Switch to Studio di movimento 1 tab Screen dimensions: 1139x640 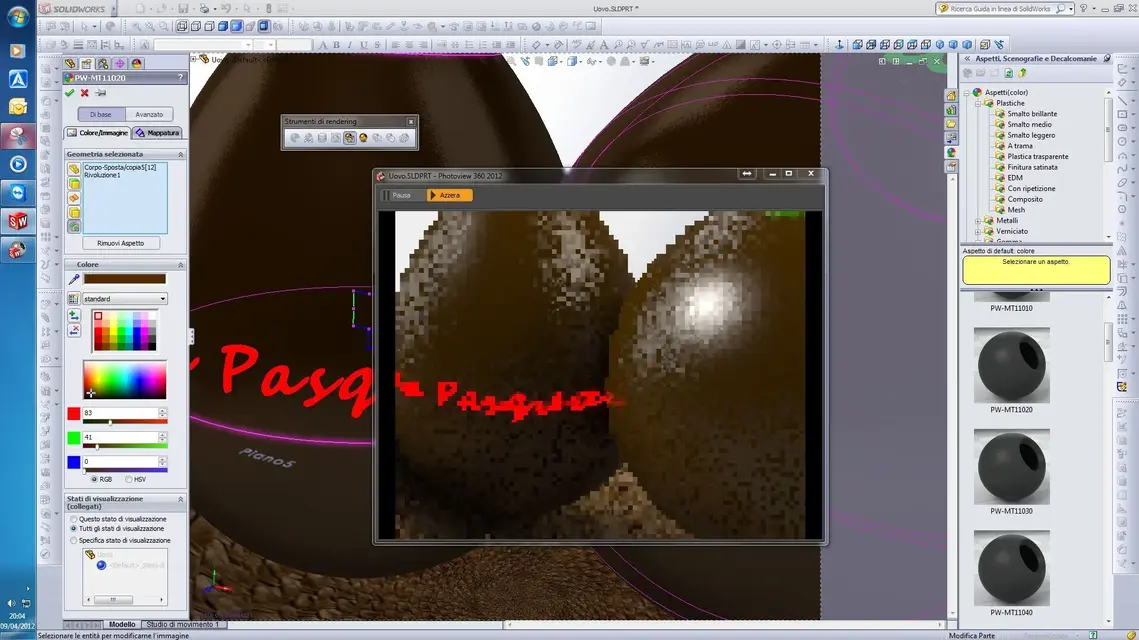pyautogui.click(x=182, y=625)
